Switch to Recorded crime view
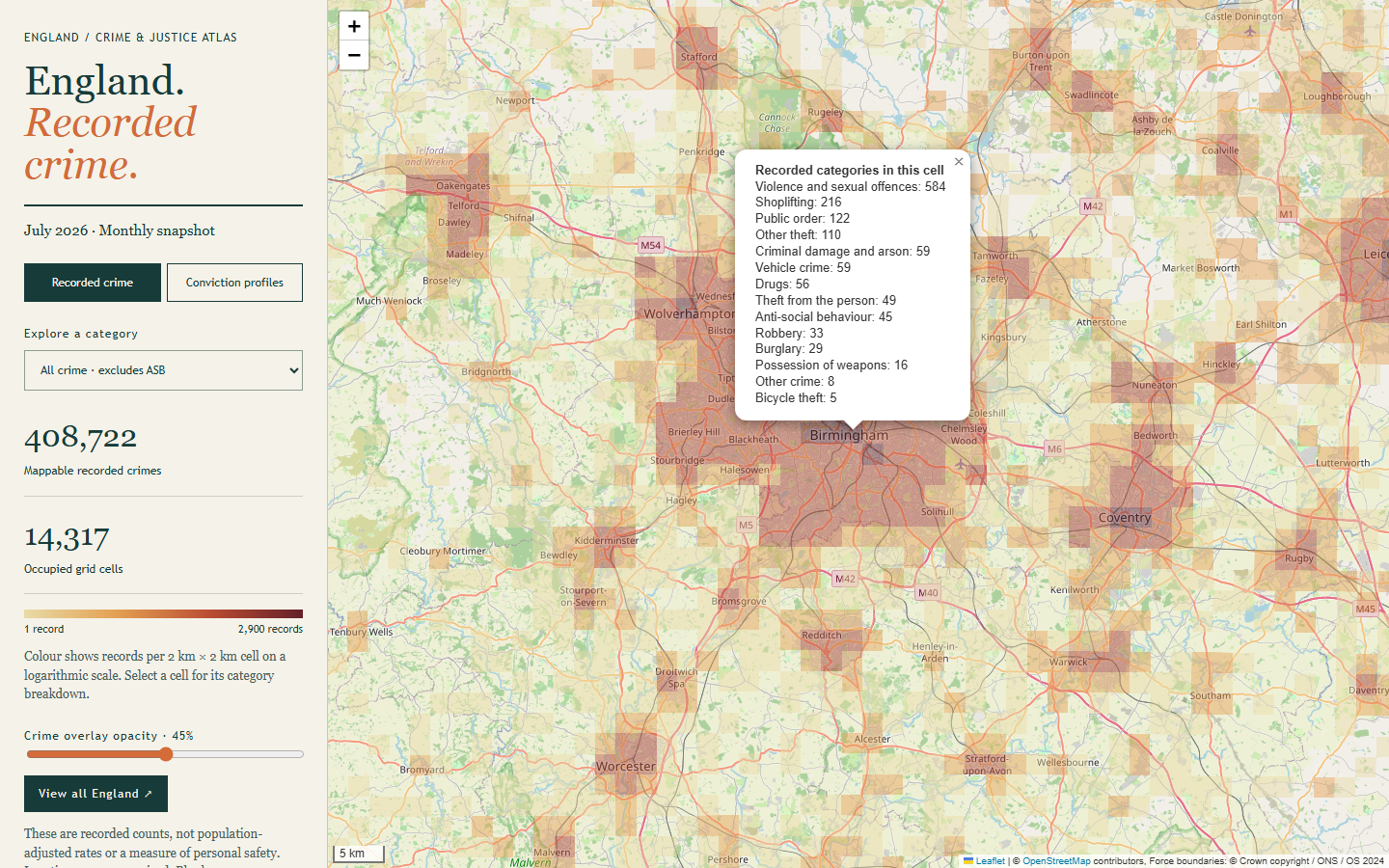 93,283
